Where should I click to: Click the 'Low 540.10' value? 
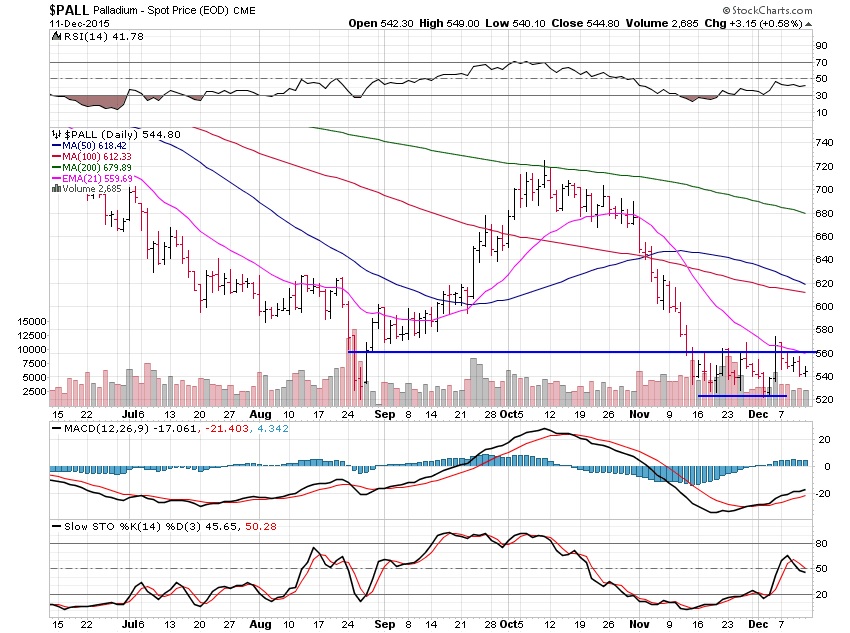515,23
